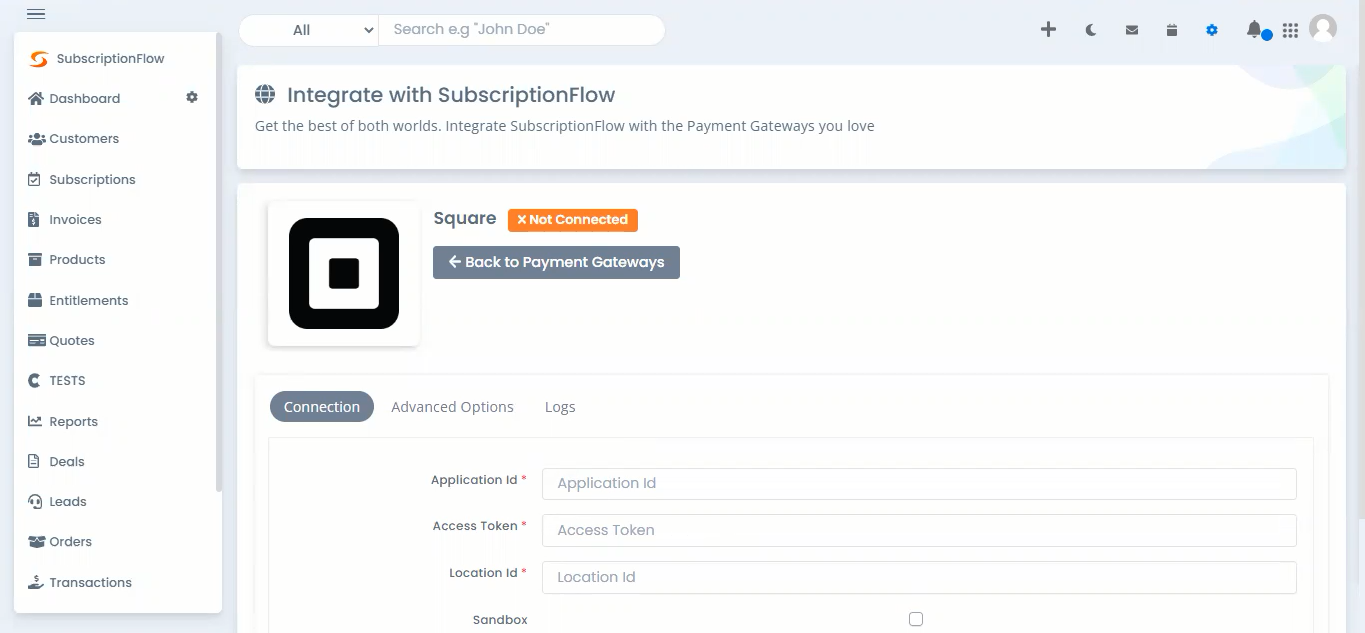1365x633 pixels.
Task: Click the Sandbox label text
Action: pyautogui.click(x=500, y=620)
